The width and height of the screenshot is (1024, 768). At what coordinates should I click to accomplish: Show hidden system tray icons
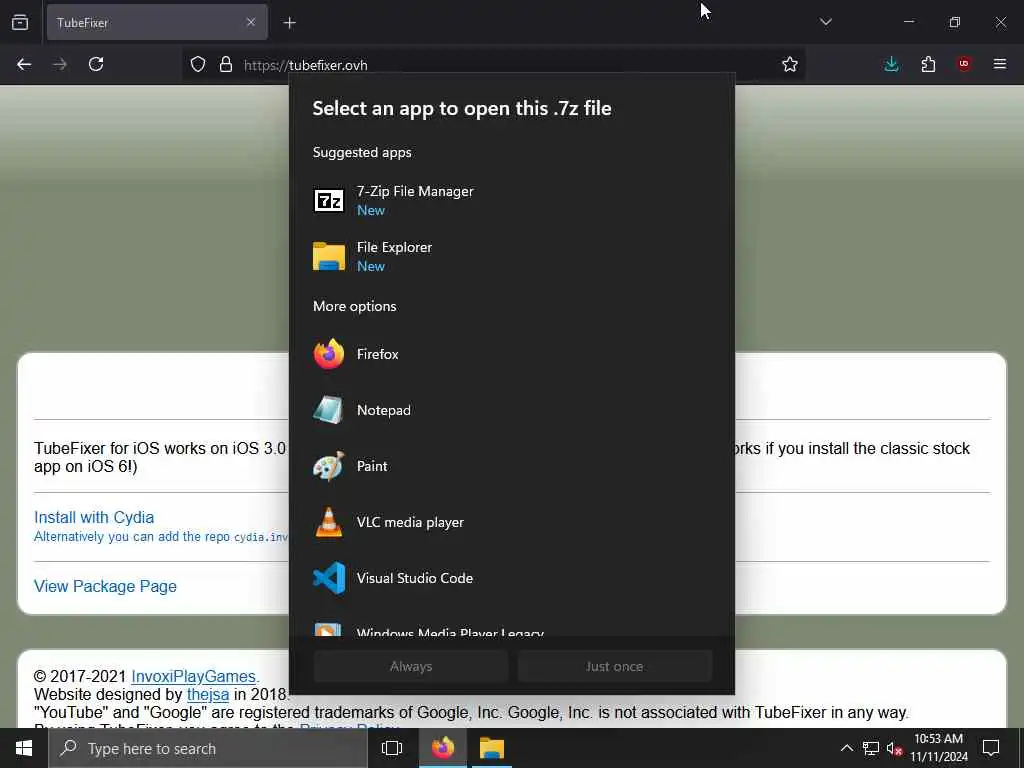[x=846, y=748]
